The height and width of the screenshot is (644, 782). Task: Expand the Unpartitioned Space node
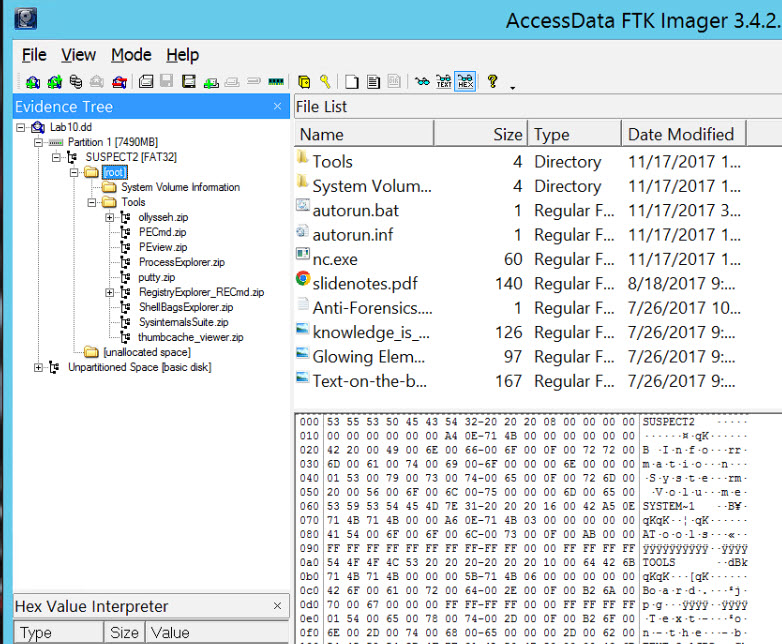click(39, 367)
